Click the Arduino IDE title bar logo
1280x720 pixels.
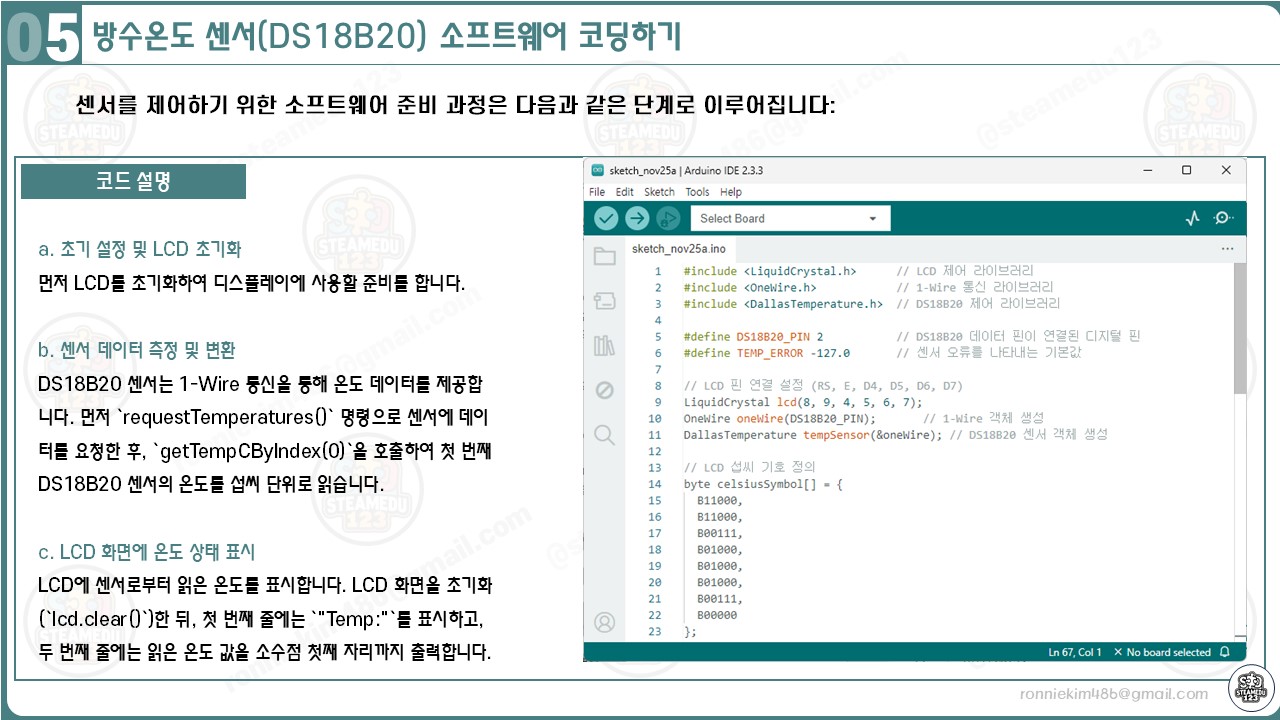click(598, 170)
